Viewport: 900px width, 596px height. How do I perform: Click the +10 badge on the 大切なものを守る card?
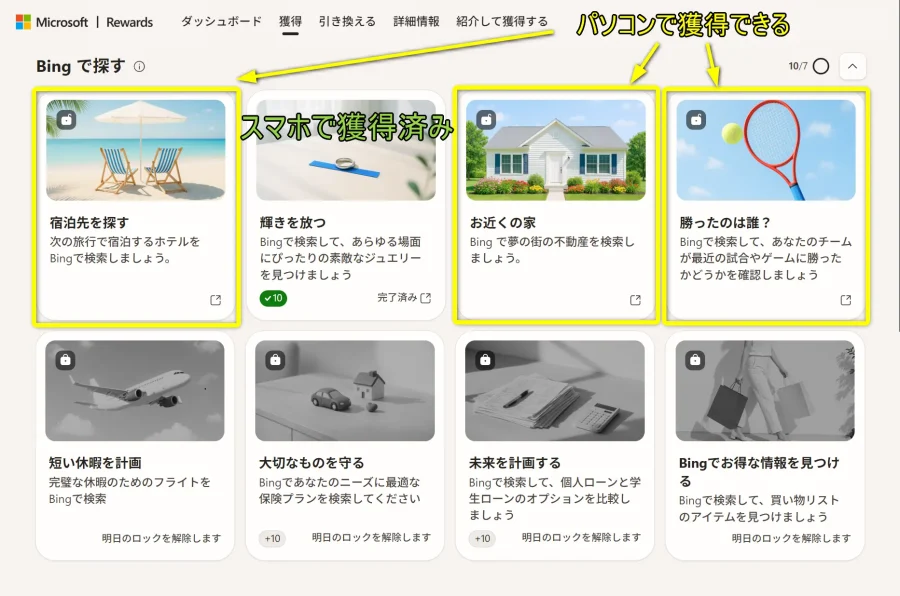click(273, 539)
